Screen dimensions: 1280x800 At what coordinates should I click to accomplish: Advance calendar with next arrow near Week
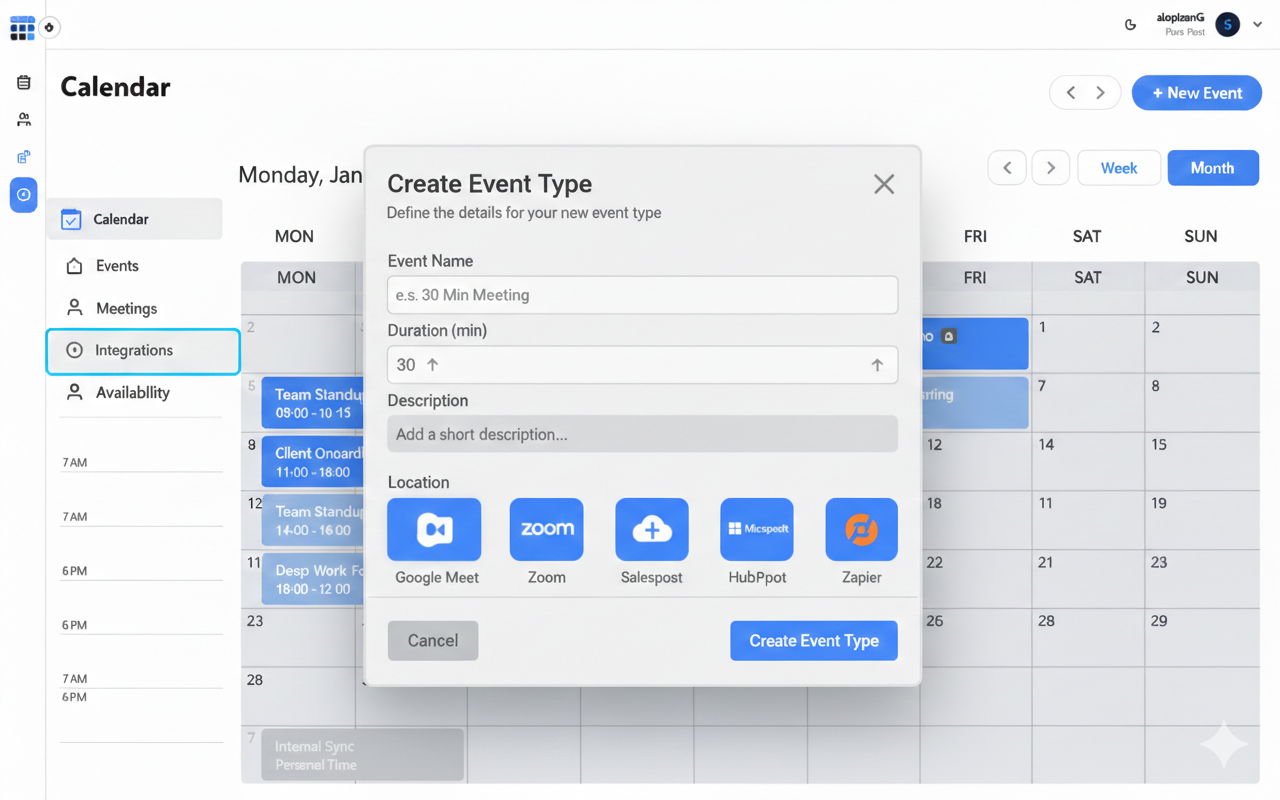click(x=1051, y=168)
